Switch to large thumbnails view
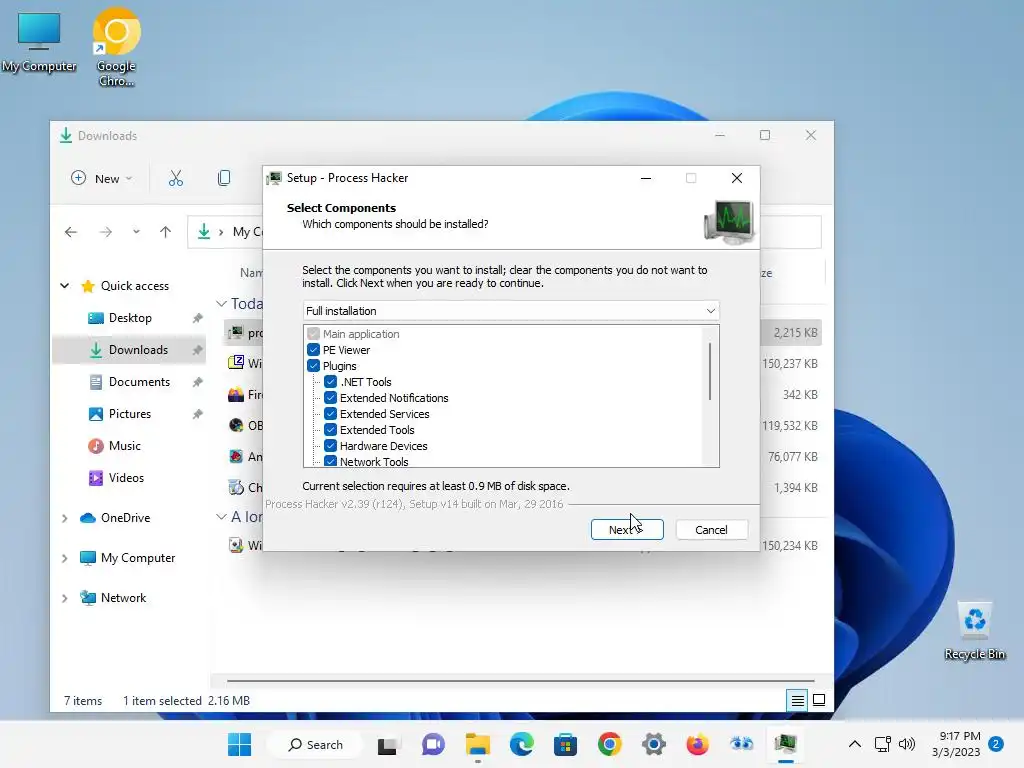The width and height of the screenshot is (1024, 768). pos(819,701)
